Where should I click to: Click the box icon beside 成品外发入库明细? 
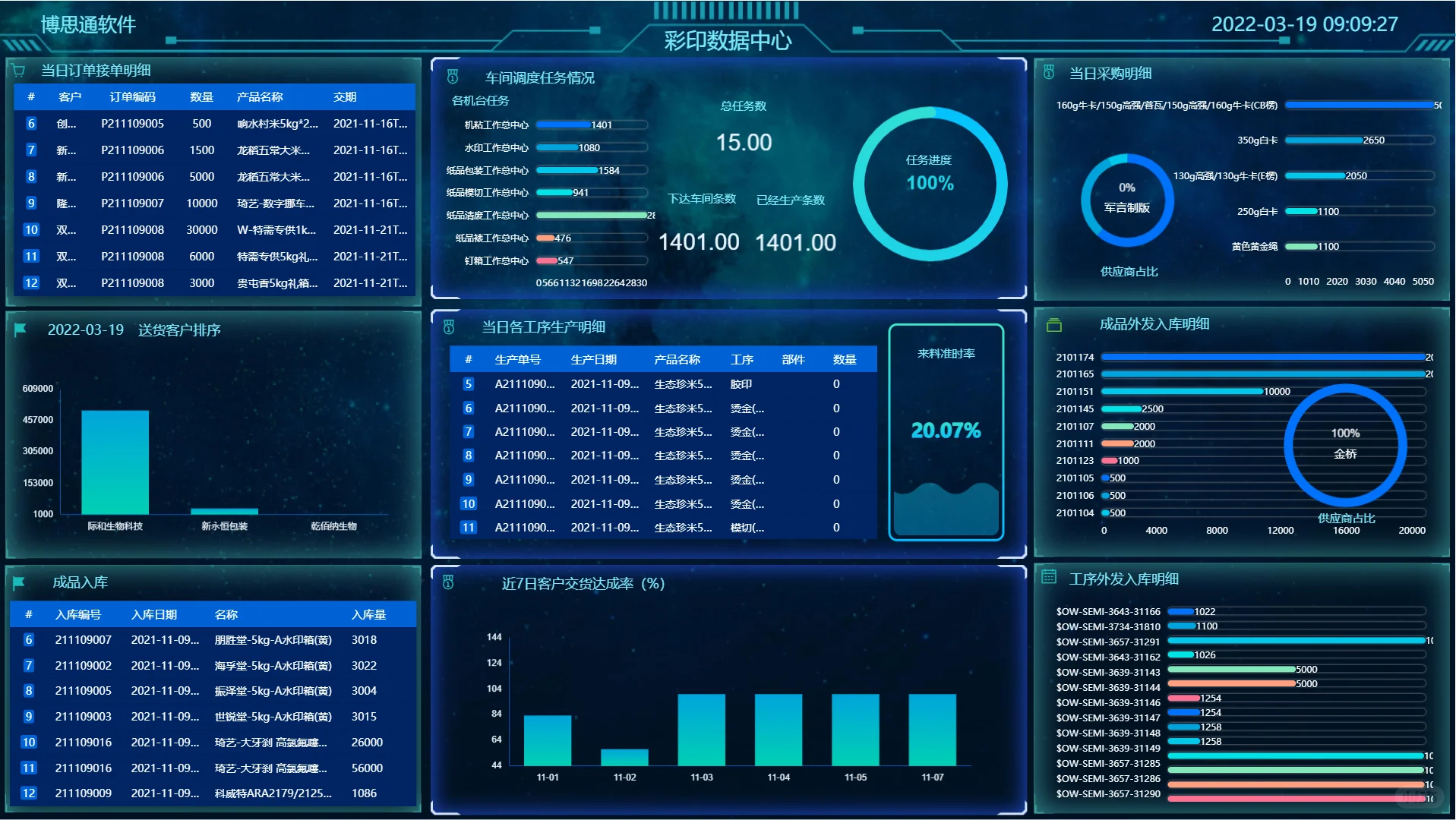(x=1054, y=325)
